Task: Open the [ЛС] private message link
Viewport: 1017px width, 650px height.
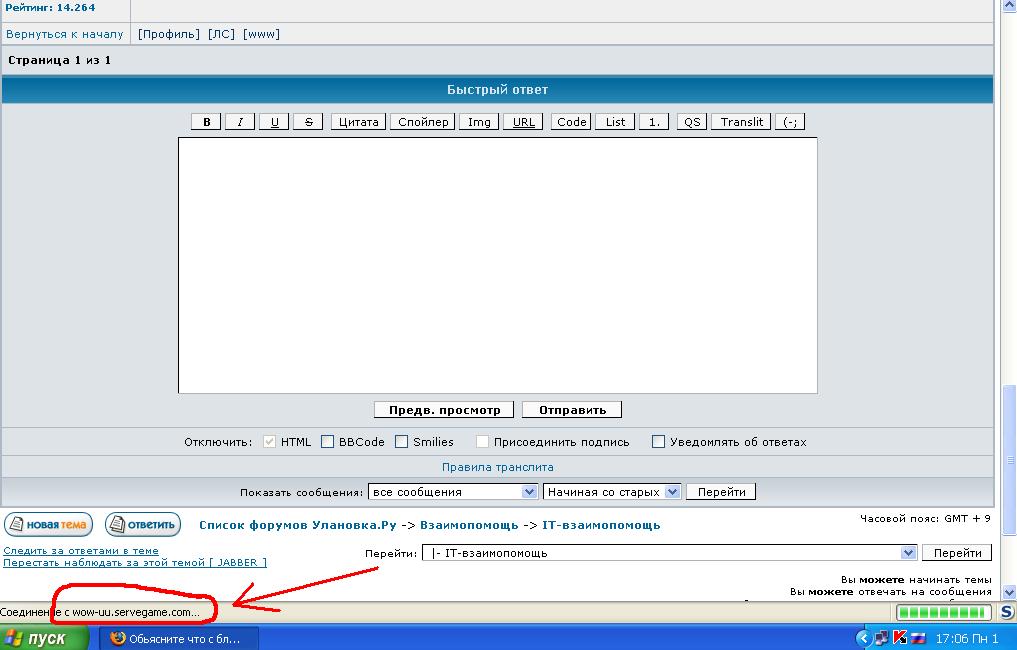Action: [x=221, y=34]
